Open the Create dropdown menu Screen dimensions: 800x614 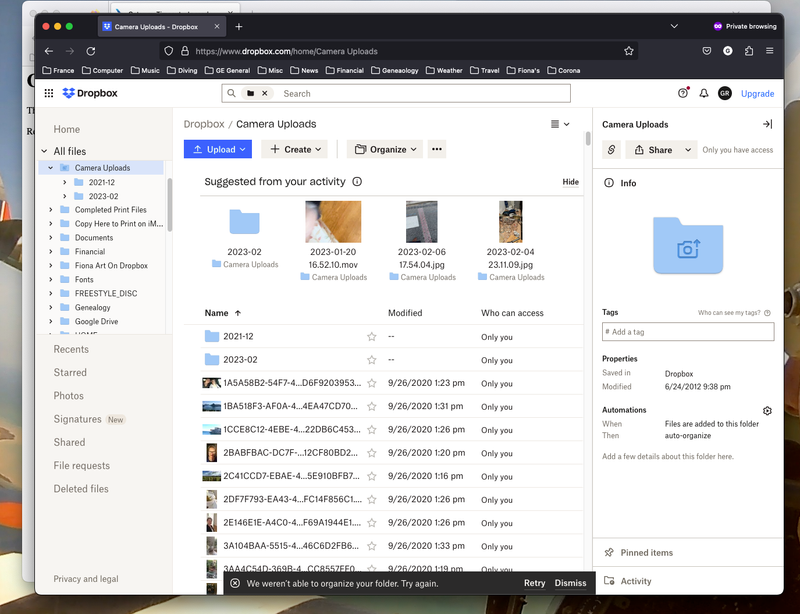click(x=296, y=149)
